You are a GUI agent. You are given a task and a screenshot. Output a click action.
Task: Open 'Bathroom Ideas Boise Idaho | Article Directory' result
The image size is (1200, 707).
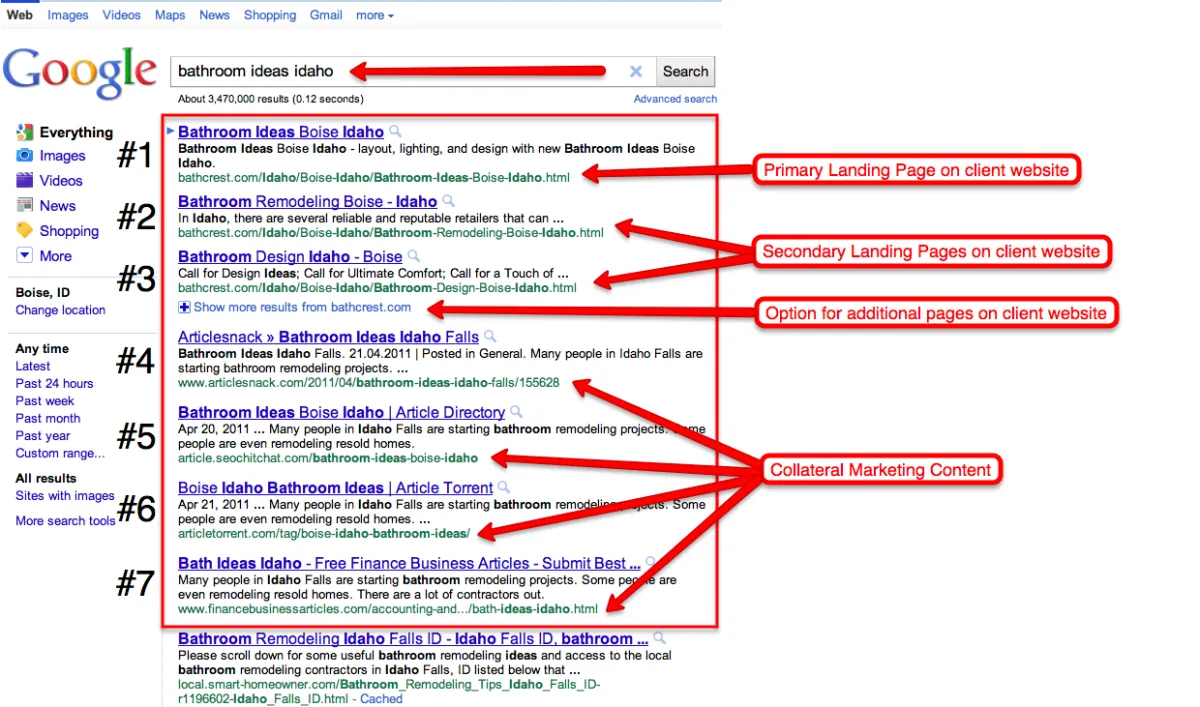pos(341,412)
